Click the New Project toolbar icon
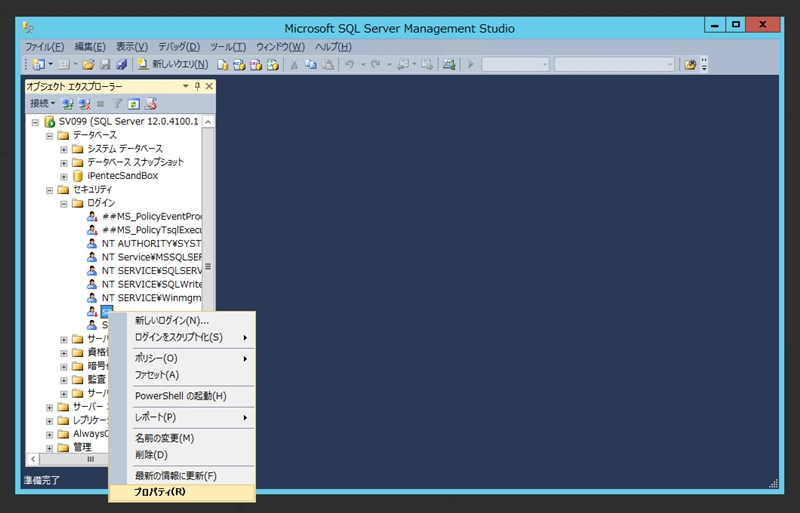 [38, 64]
